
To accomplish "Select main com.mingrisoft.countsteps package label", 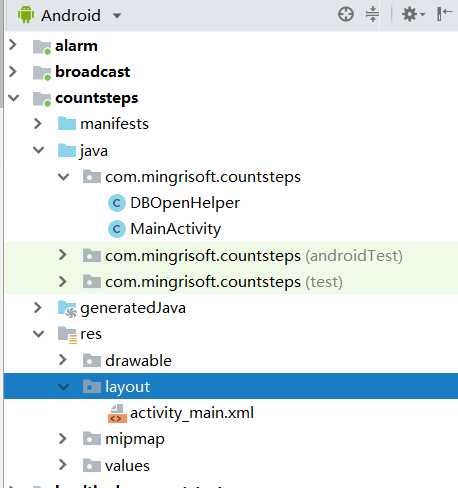I will click(203, 178).
